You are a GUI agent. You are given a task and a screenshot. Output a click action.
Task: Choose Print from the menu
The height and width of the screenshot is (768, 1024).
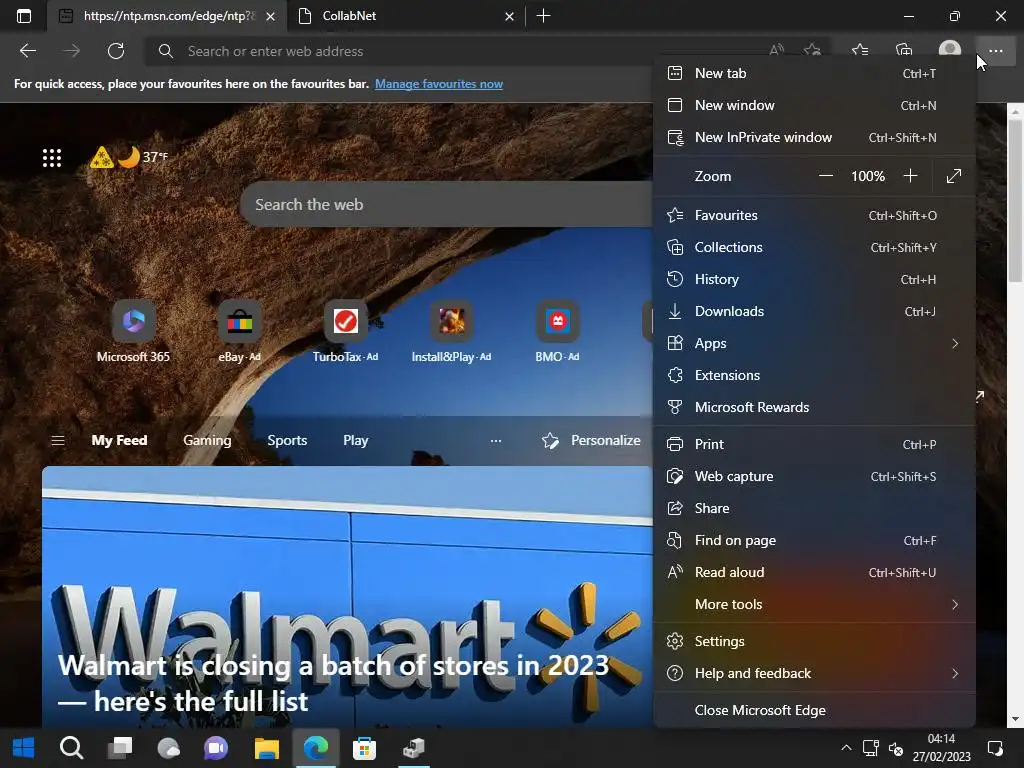[814, 444]
